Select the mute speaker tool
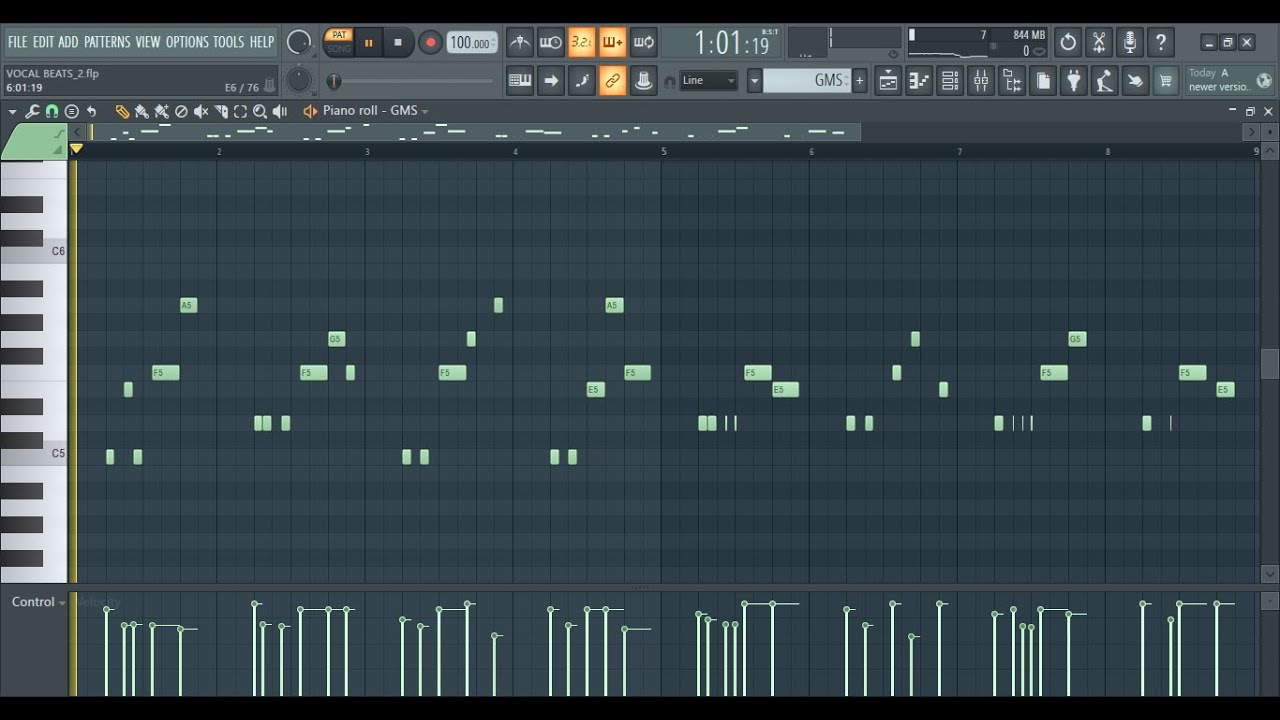This screenshot has width=1280, height=720. coord(201,111)
